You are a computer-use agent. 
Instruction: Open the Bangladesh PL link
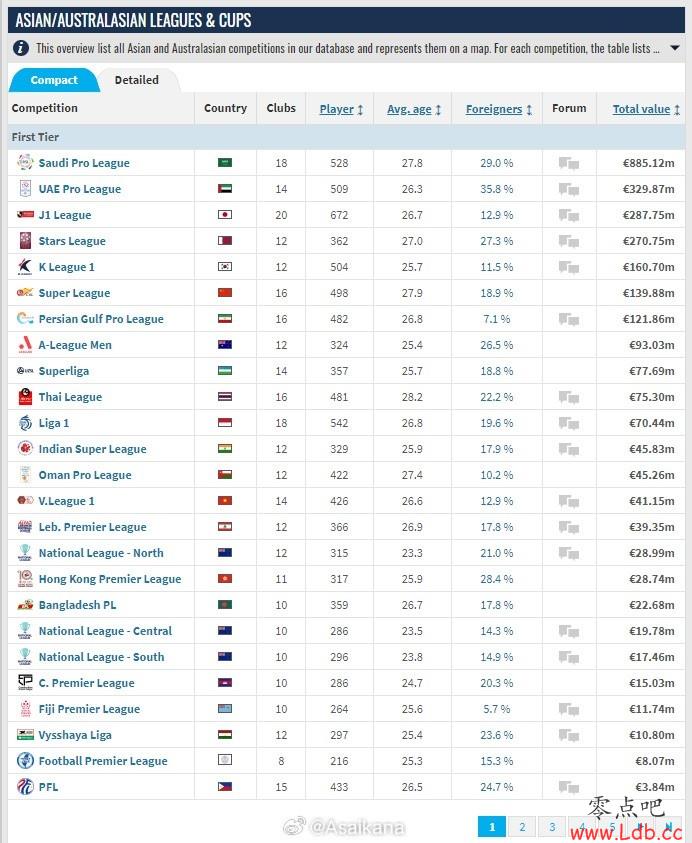click(77, 605)
